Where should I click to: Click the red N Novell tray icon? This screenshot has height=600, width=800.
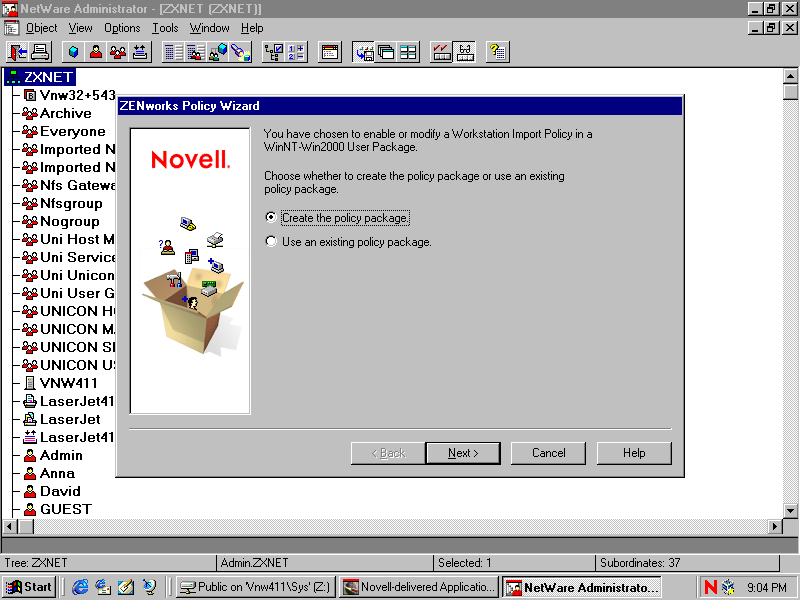pyautogui.click(x=710, y=587)
